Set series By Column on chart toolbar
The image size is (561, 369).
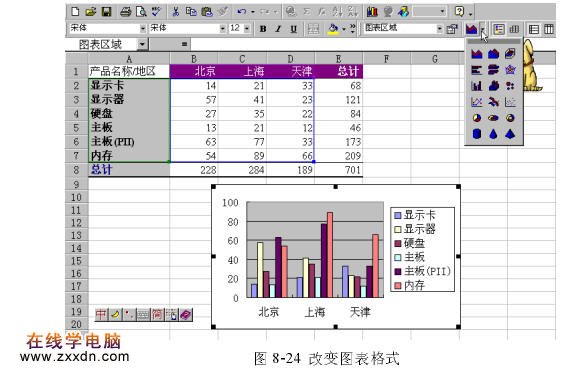(x=549, y=29)
